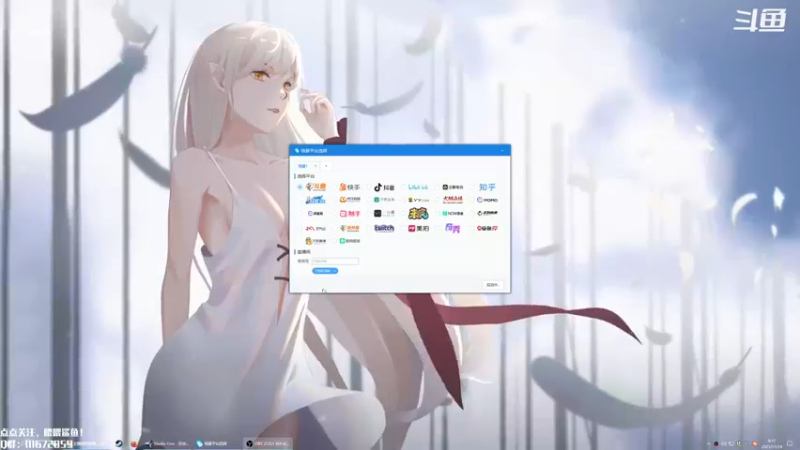Select the first (checked) platform radio button

300,187
